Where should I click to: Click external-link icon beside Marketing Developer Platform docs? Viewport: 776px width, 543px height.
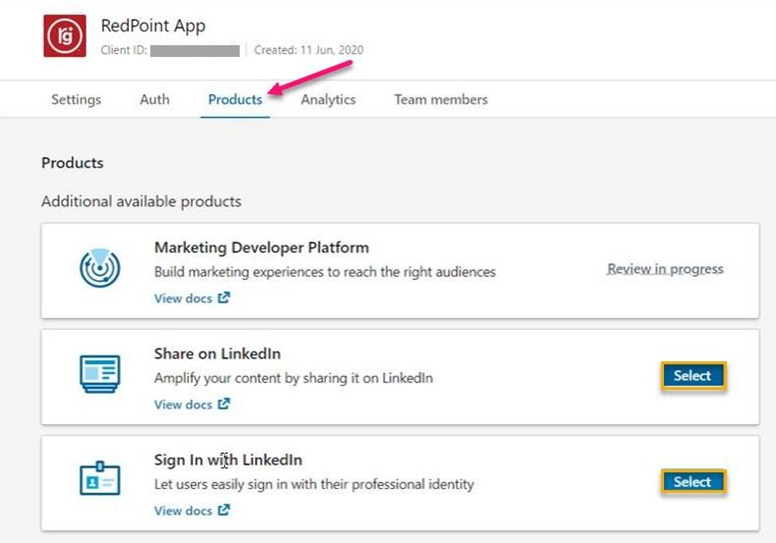point(224,298)
